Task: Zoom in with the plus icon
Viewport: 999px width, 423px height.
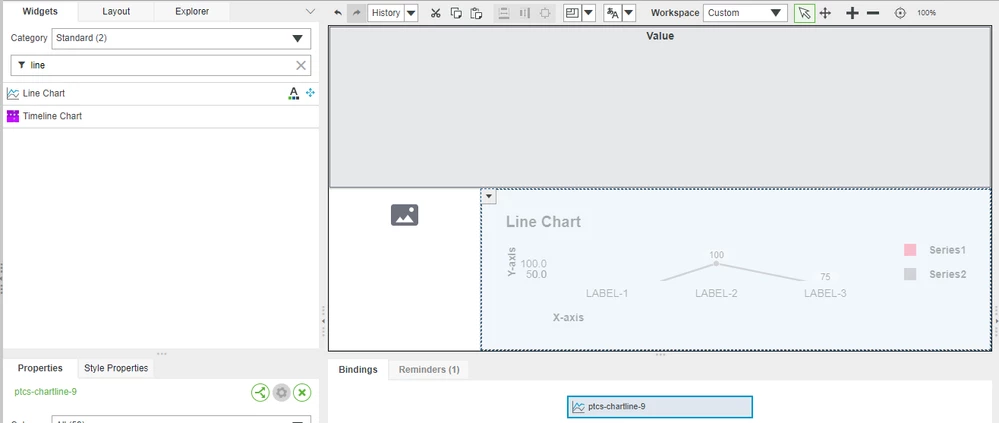Action: tap(852, 13)
